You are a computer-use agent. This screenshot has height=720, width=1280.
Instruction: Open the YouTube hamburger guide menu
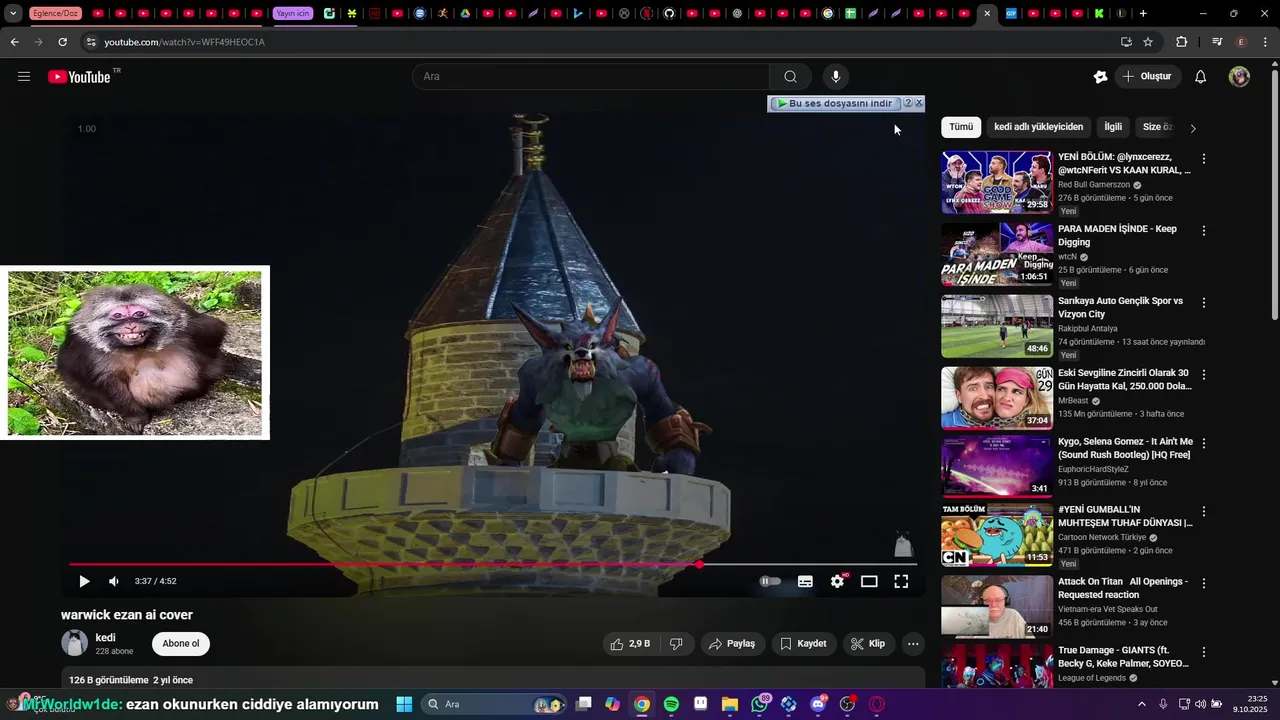click(x=24, y=77)
